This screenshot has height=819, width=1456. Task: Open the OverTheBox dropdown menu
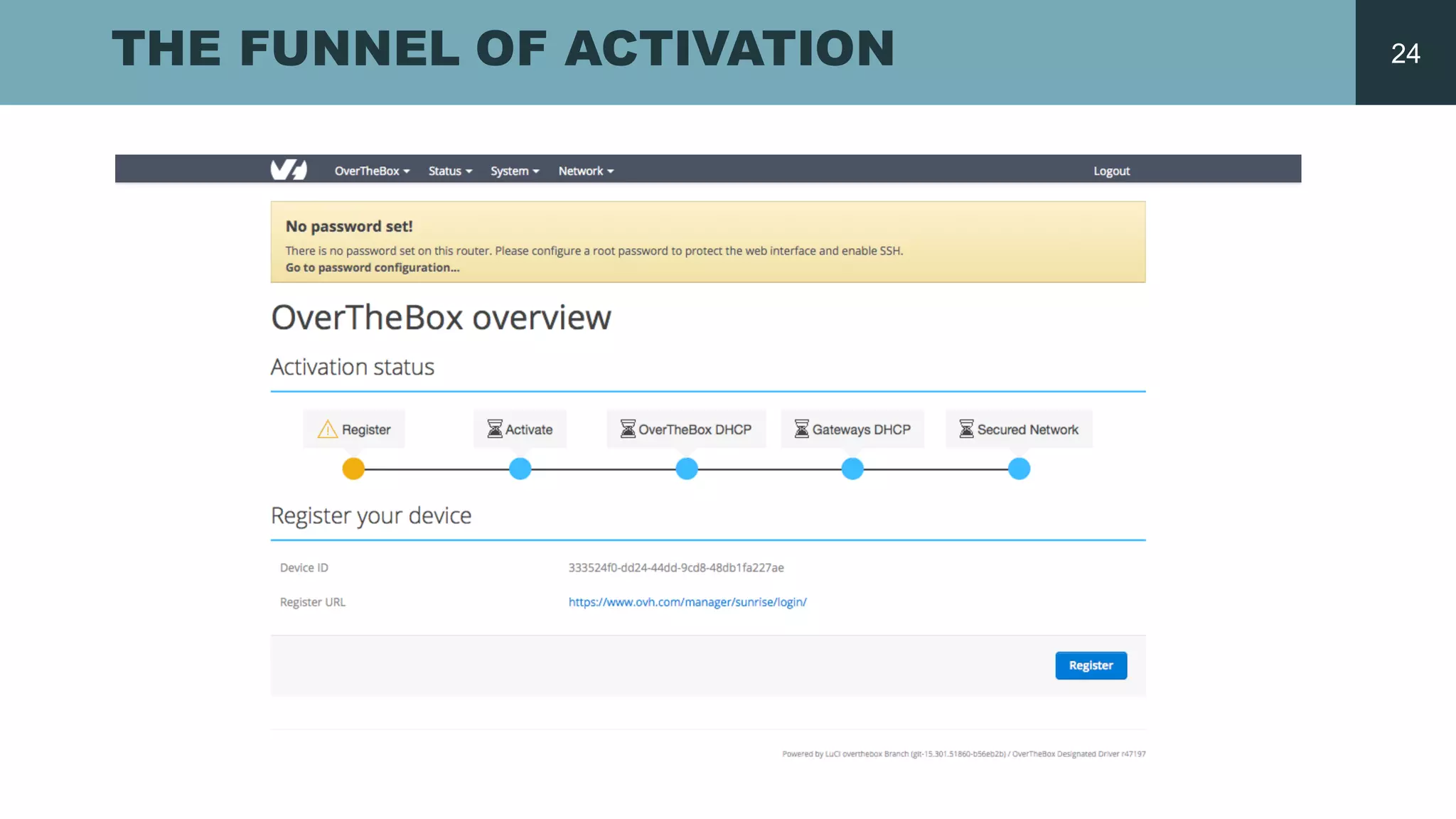[372, 171]
